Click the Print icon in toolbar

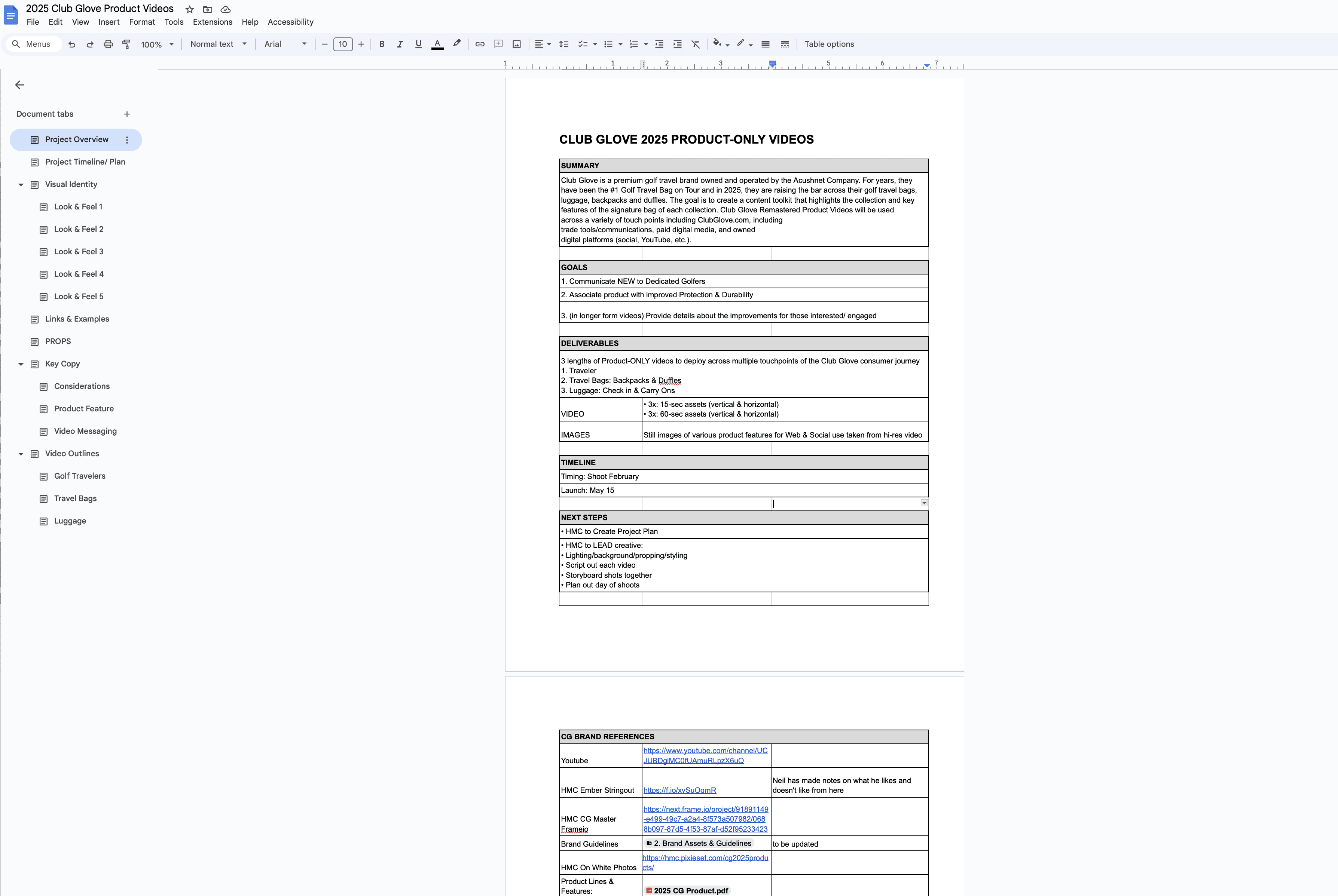coord(108,44)
